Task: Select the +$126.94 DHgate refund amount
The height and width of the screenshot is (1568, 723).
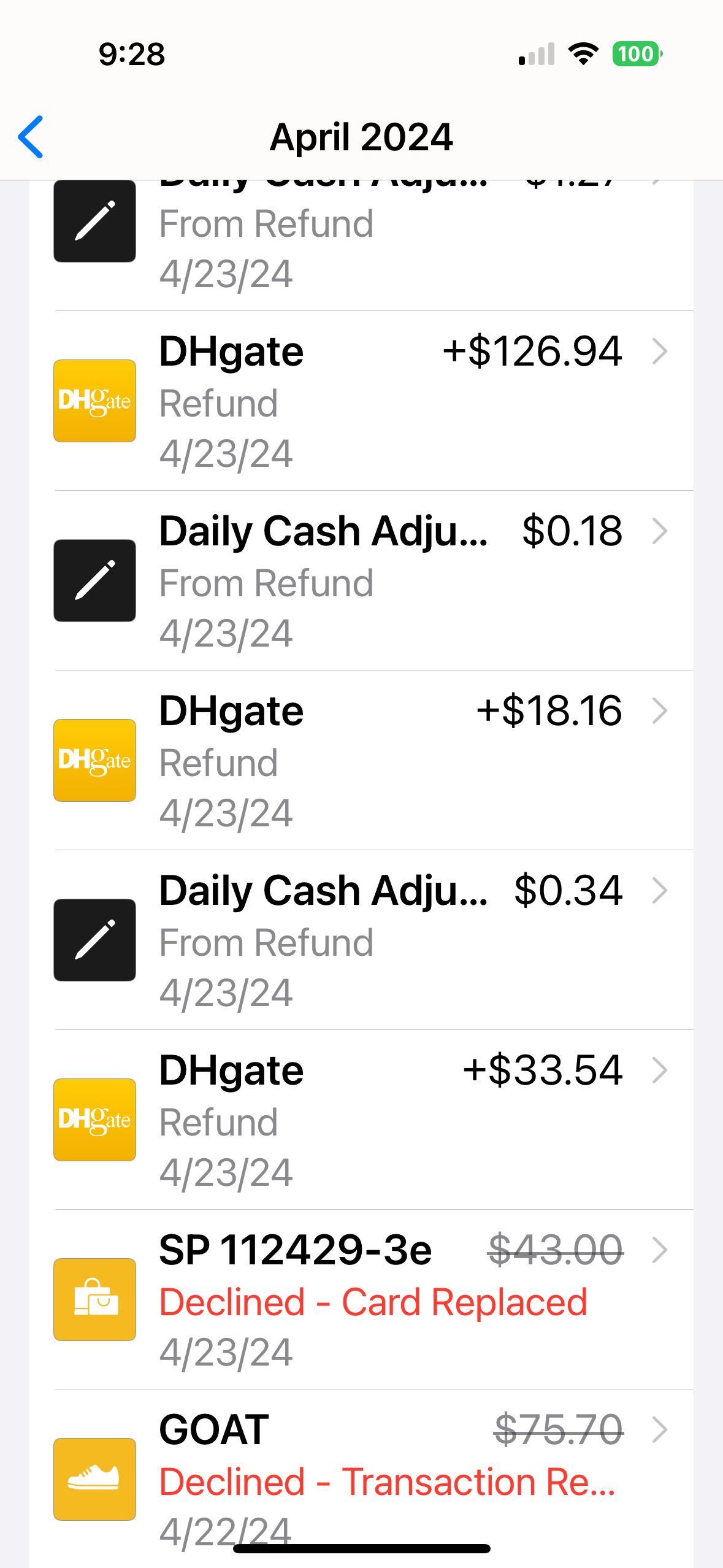Action: (x=532, y=352)
